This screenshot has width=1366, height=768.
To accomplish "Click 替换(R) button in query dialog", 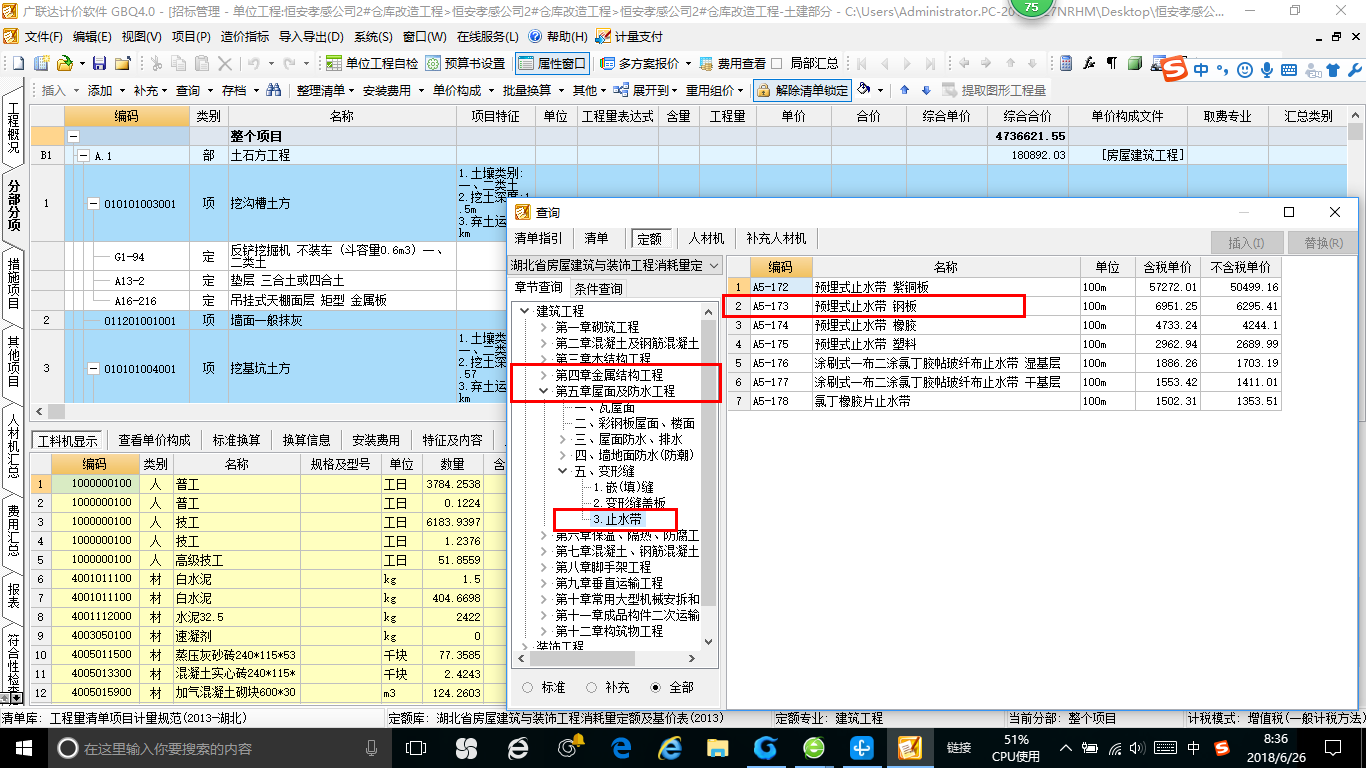I will (x=1323, y=243).
